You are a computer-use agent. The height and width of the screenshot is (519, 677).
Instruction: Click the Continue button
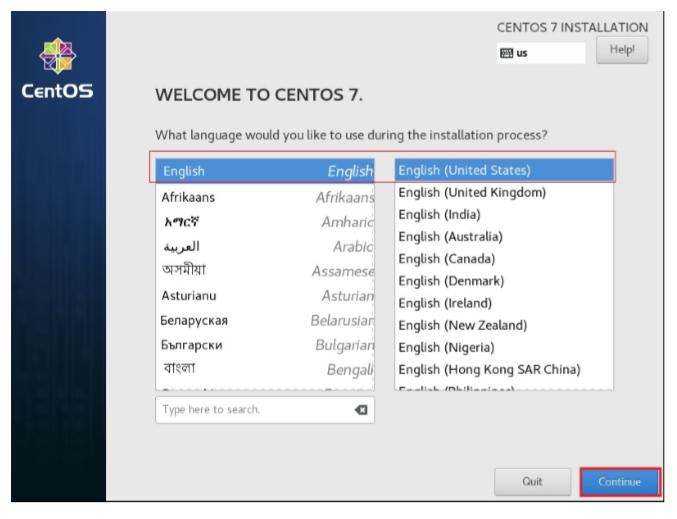(x=620, y=481)
